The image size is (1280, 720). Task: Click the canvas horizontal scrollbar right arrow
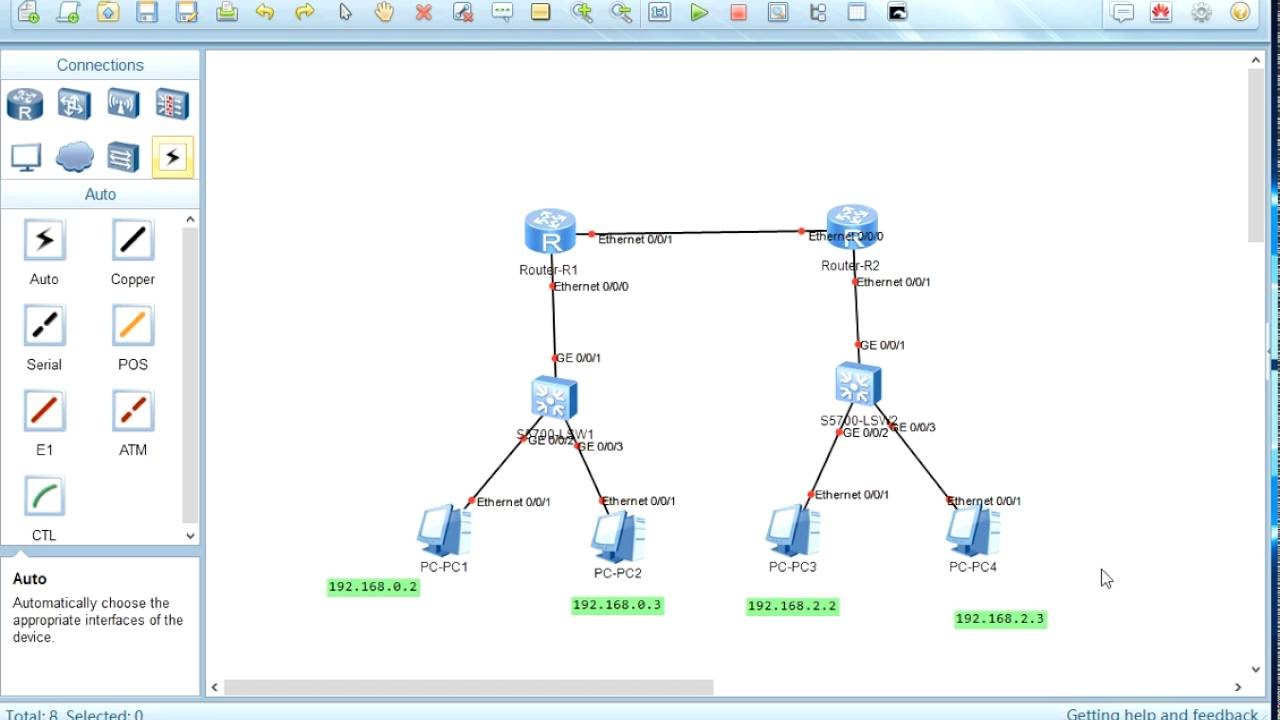pyautogui.click(x=1238, y=687)
